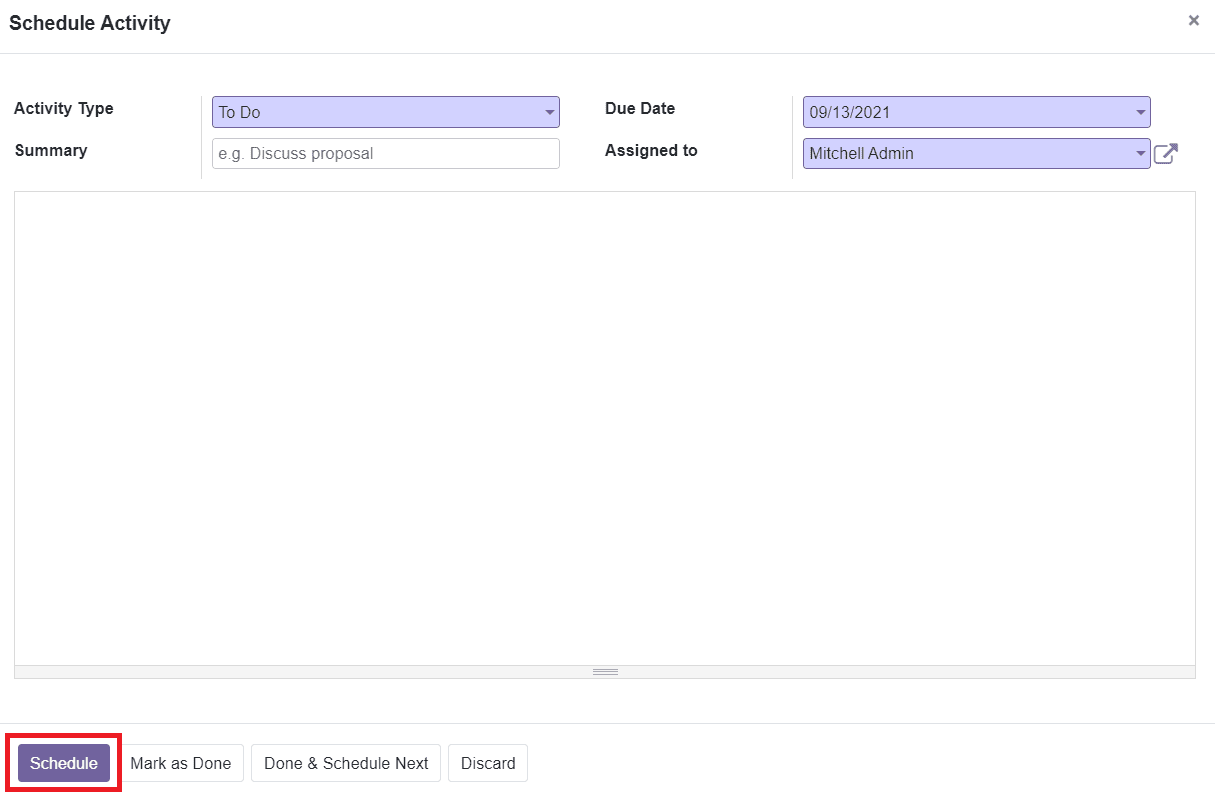Click the Due Date label
This screenshot has width=1215, height=803.
(x=639, y=108)
